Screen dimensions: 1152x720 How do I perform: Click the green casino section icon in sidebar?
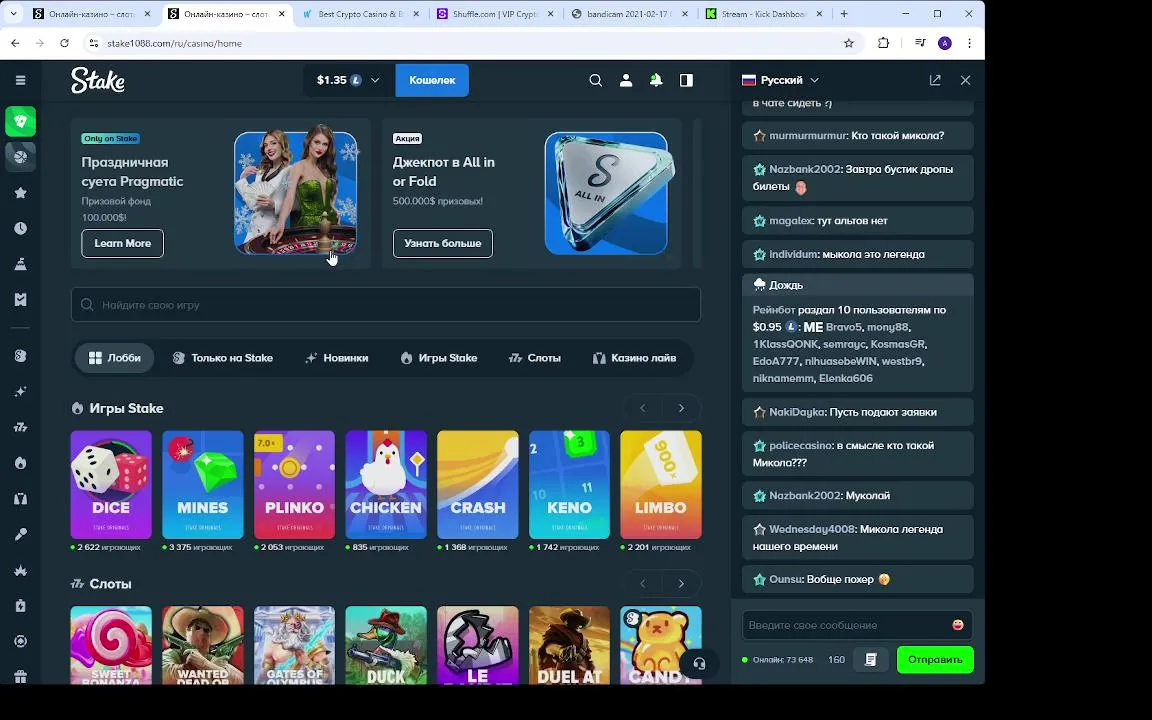pos(21,121)
